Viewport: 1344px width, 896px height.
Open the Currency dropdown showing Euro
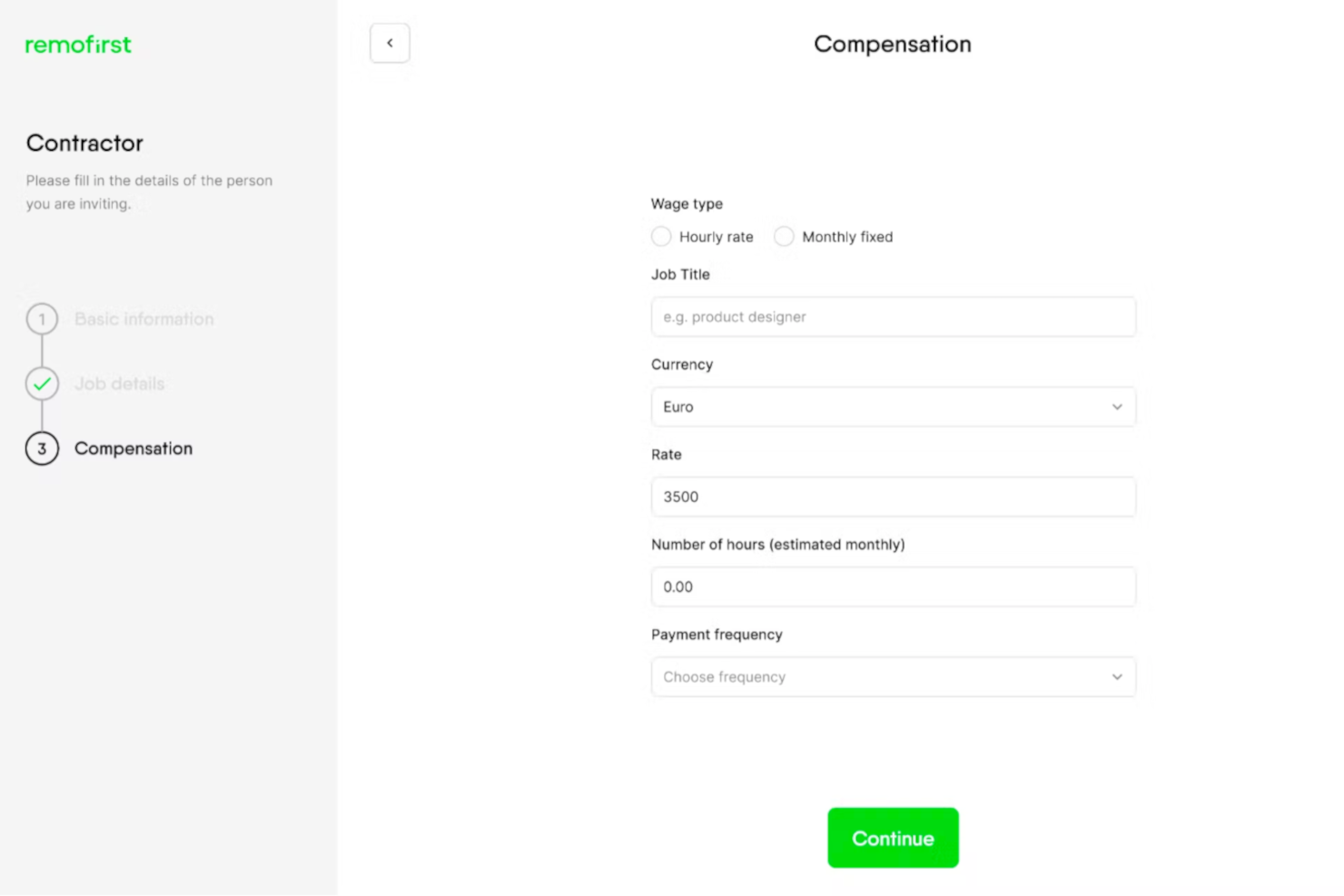coord(893,407)
